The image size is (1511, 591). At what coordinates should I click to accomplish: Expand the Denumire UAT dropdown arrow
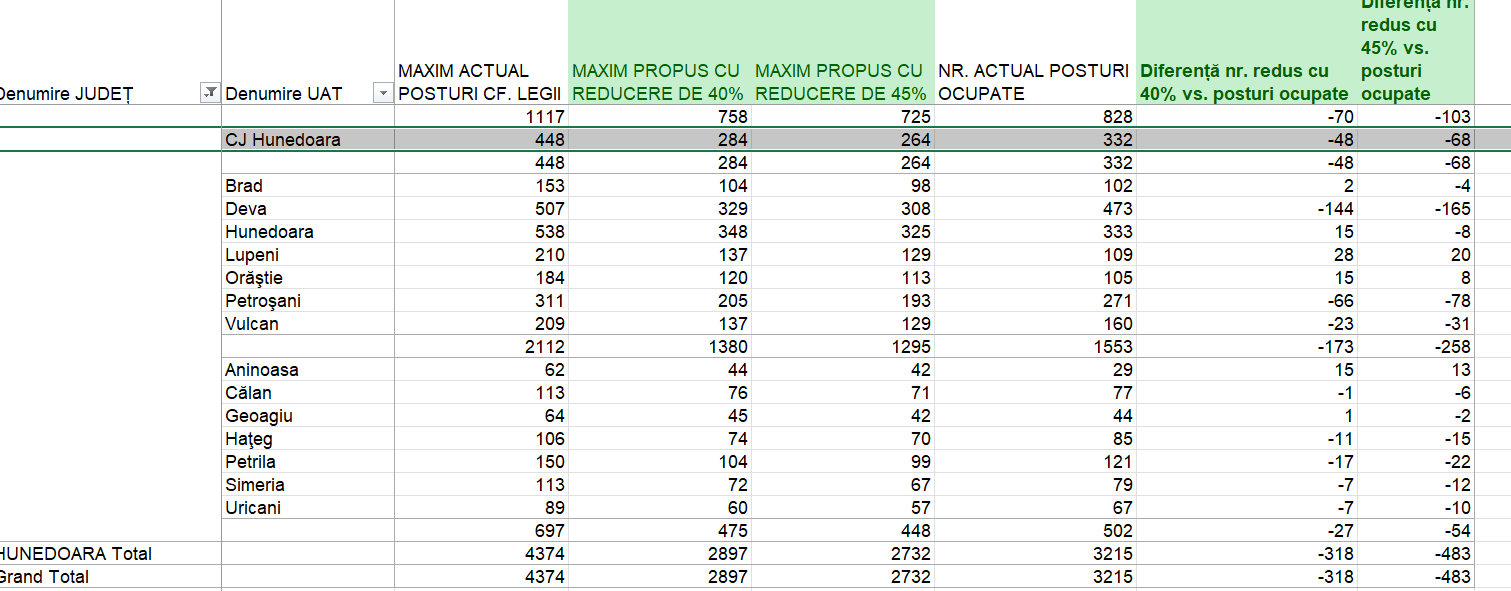tap(382, 93)
